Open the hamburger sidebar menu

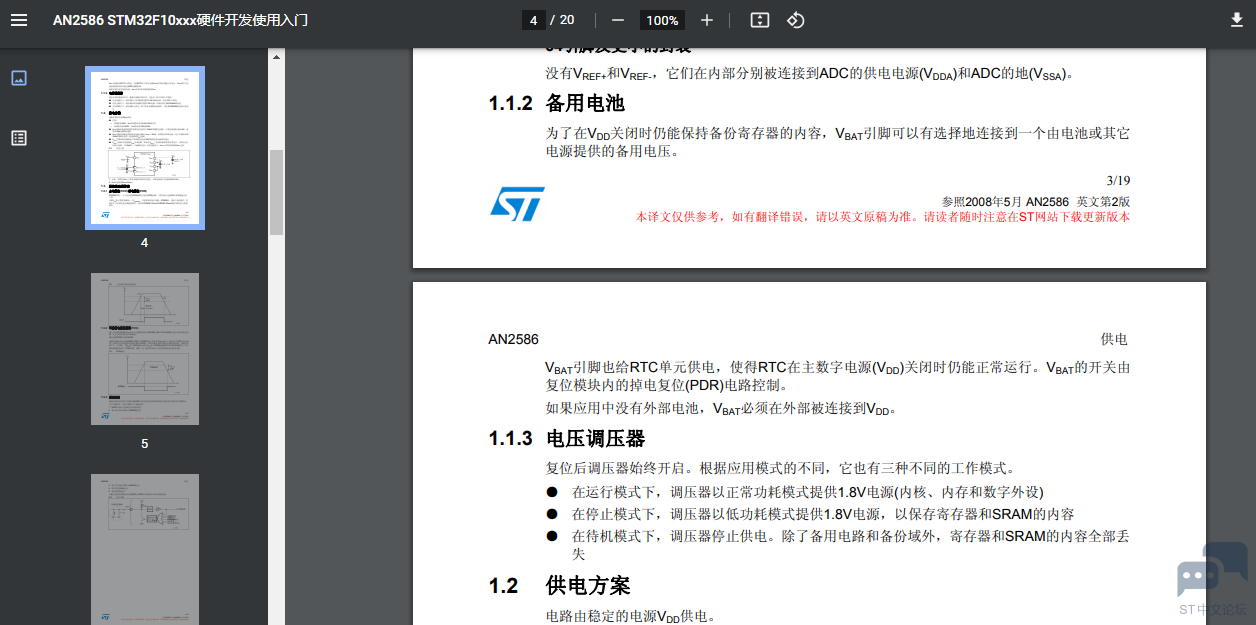click(x=19, y=20)
